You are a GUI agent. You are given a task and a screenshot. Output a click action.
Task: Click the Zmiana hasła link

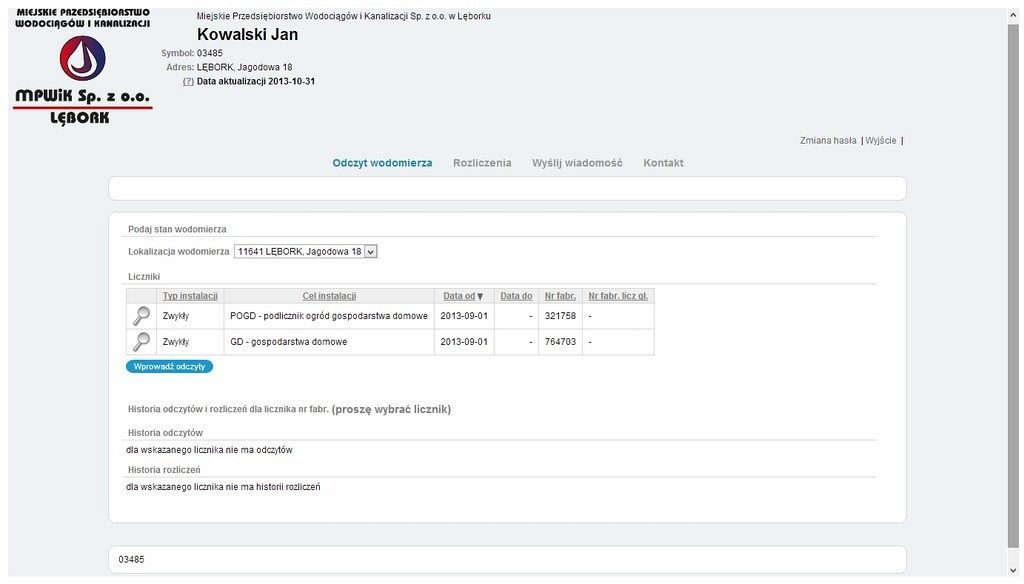pos(828,141)
